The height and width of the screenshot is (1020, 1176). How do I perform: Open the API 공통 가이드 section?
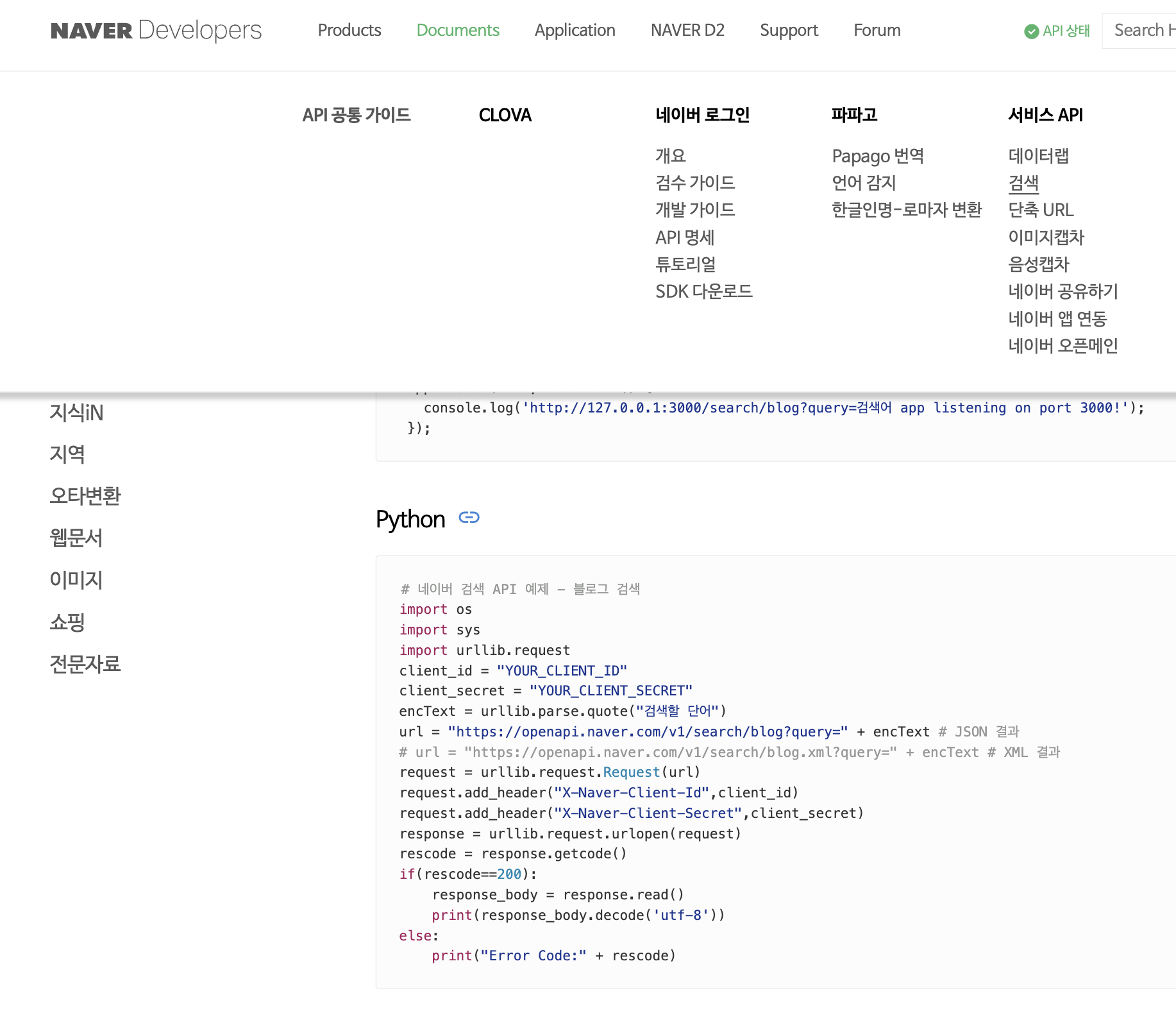tap(357, 115)
